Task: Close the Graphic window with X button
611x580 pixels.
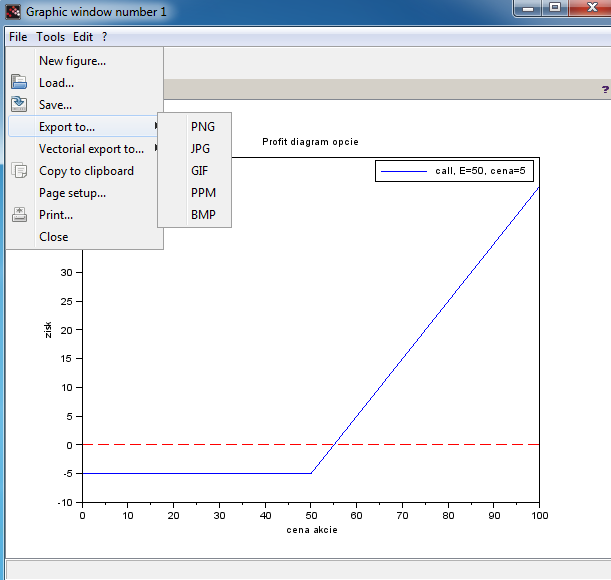Action: 592,8
